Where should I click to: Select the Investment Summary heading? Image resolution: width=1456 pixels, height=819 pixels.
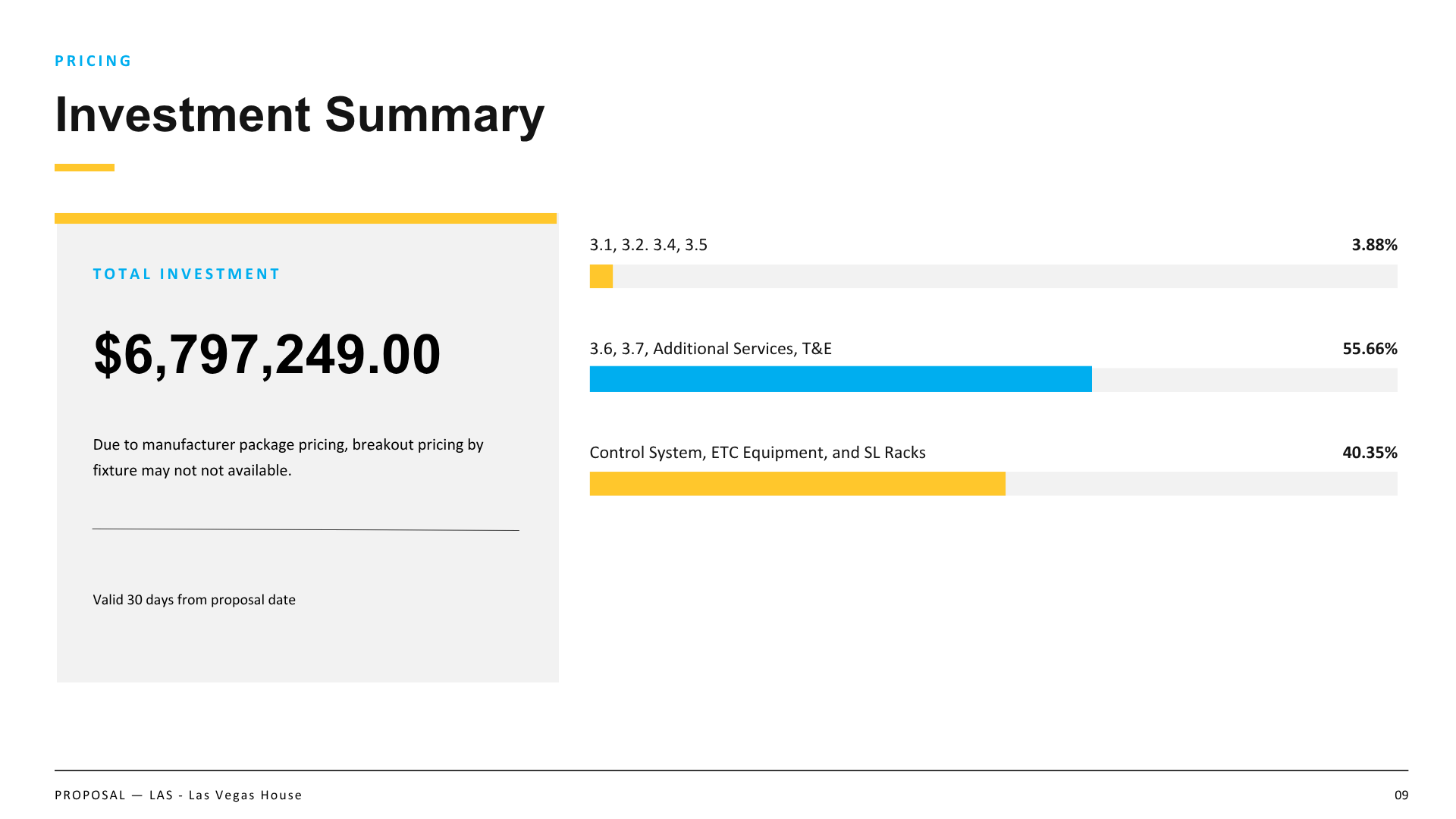click(x=300, y=115)
